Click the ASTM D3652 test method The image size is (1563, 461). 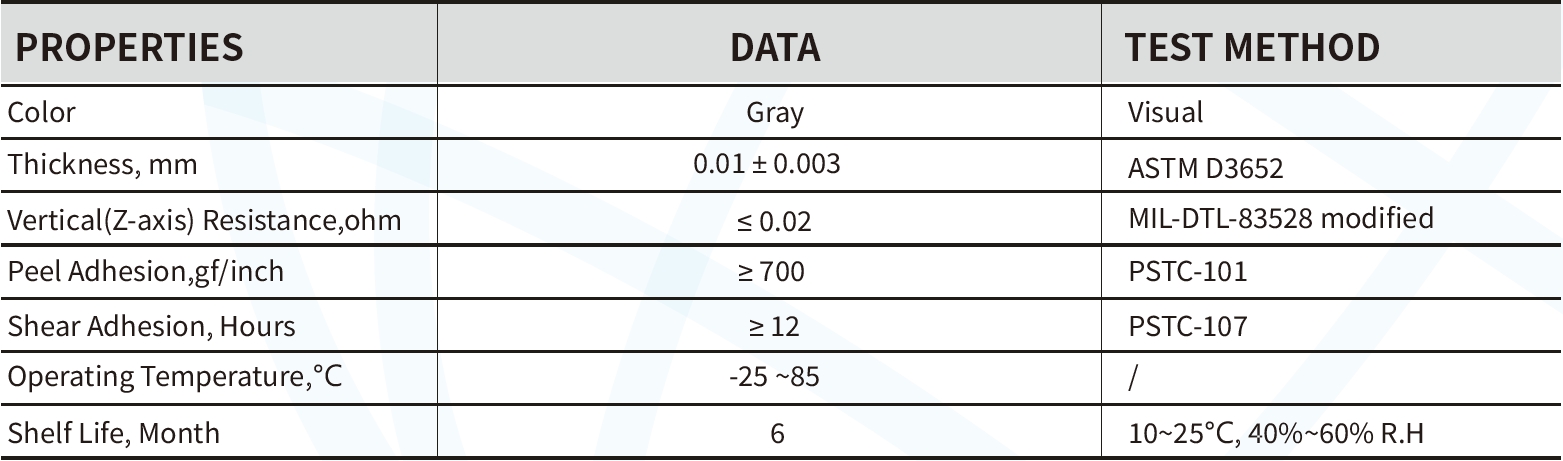point(1205,167)
